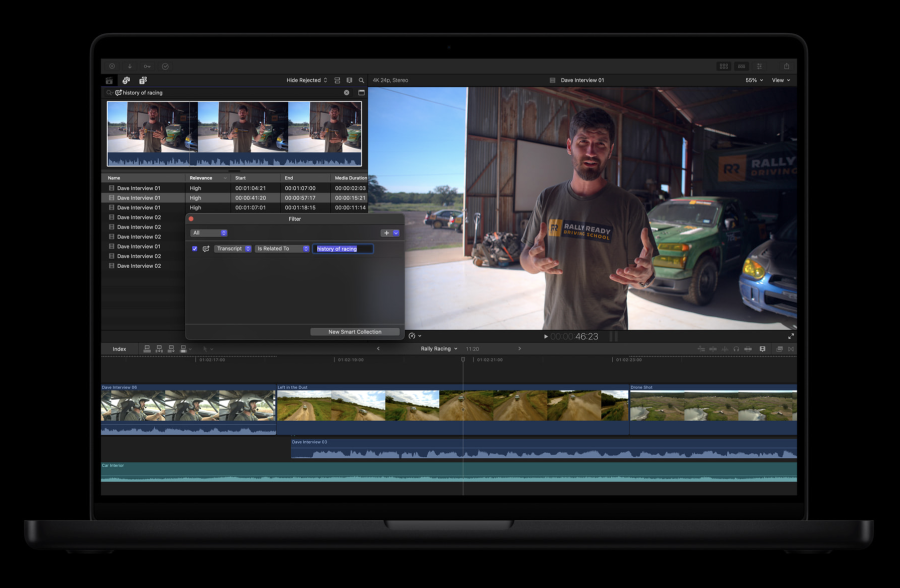Toggle solo clips in the timeline toolbar
This screenshot has height=588, width=900.
pyautogui.click(x=736, y=349)
